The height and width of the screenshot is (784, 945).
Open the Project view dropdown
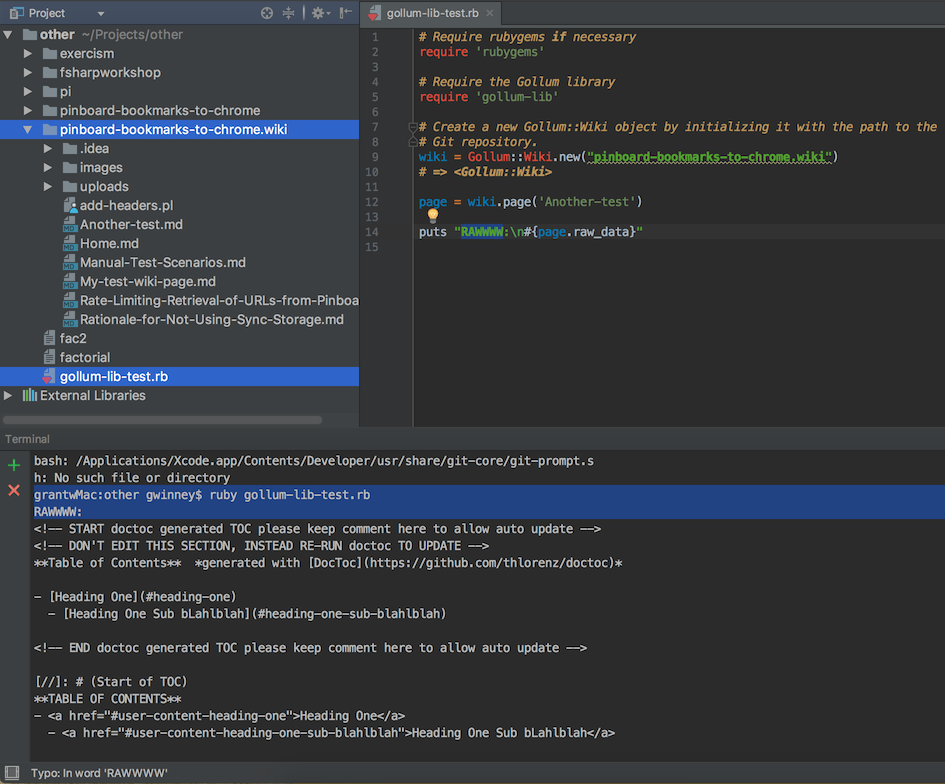101,13
